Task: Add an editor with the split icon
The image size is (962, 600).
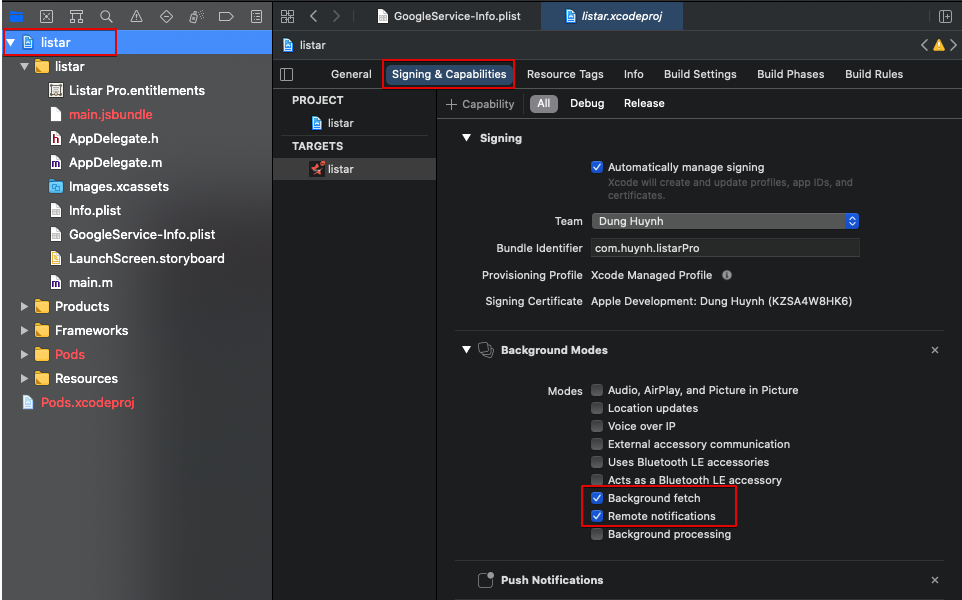Action: [945, 17]
